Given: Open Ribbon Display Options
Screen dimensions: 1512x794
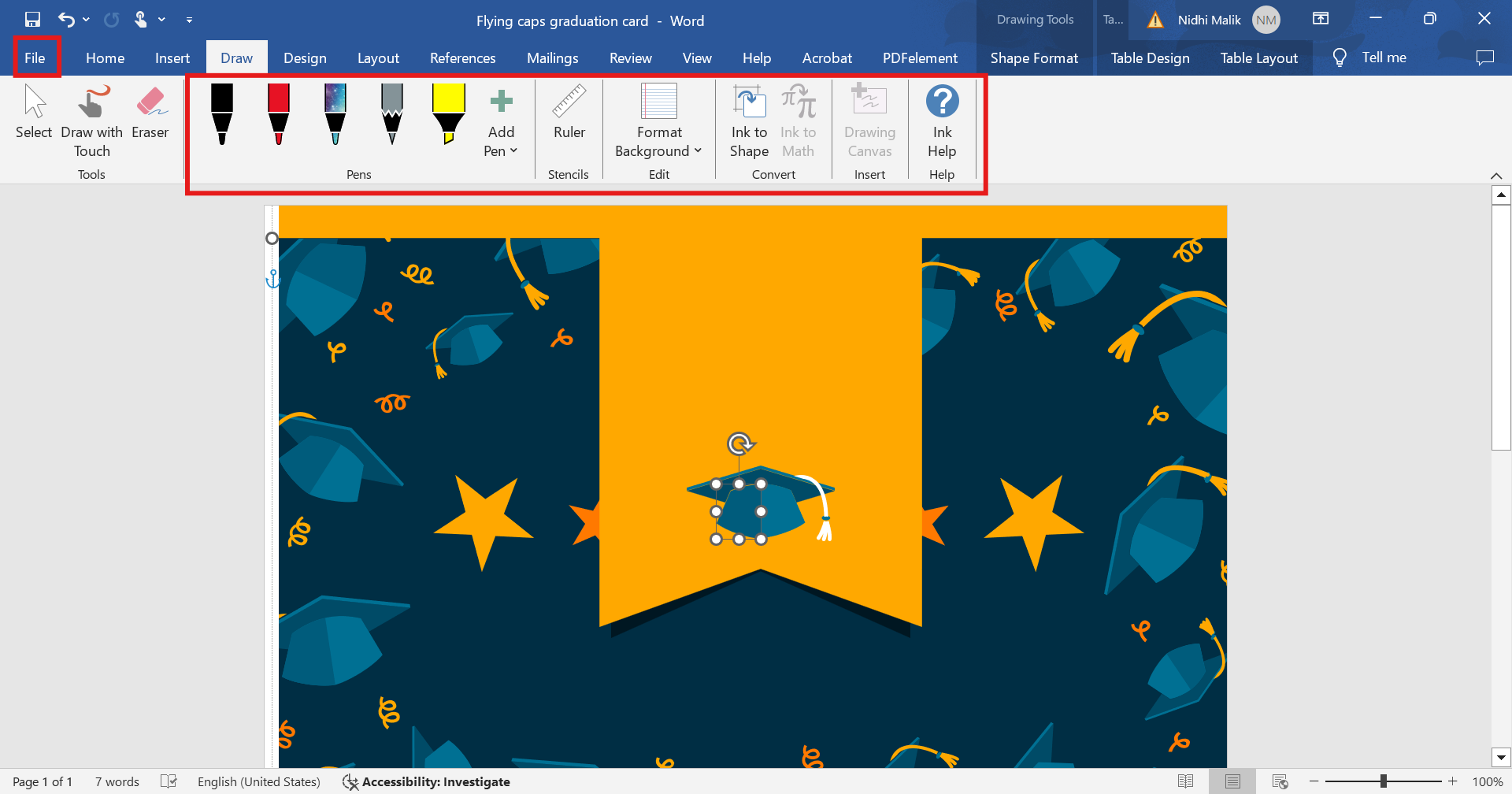Looking at the screenshot, I should coord(1321,19).
